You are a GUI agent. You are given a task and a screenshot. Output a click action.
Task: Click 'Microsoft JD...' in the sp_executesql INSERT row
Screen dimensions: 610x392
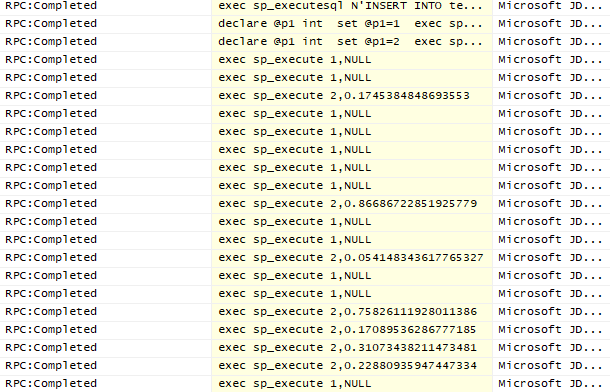pos(550,6)
